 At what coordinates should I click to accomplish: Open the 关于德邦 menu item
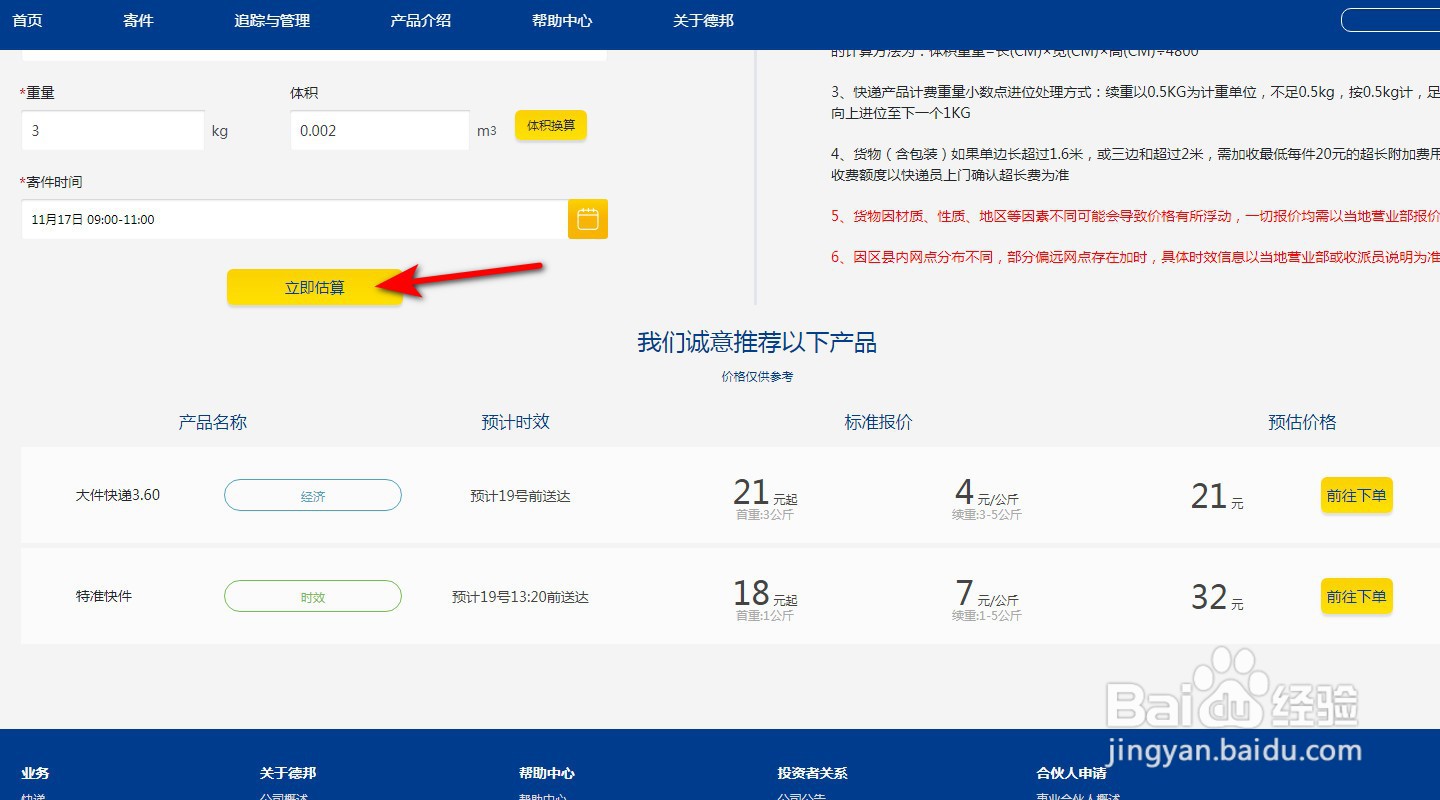coord(703,19)
